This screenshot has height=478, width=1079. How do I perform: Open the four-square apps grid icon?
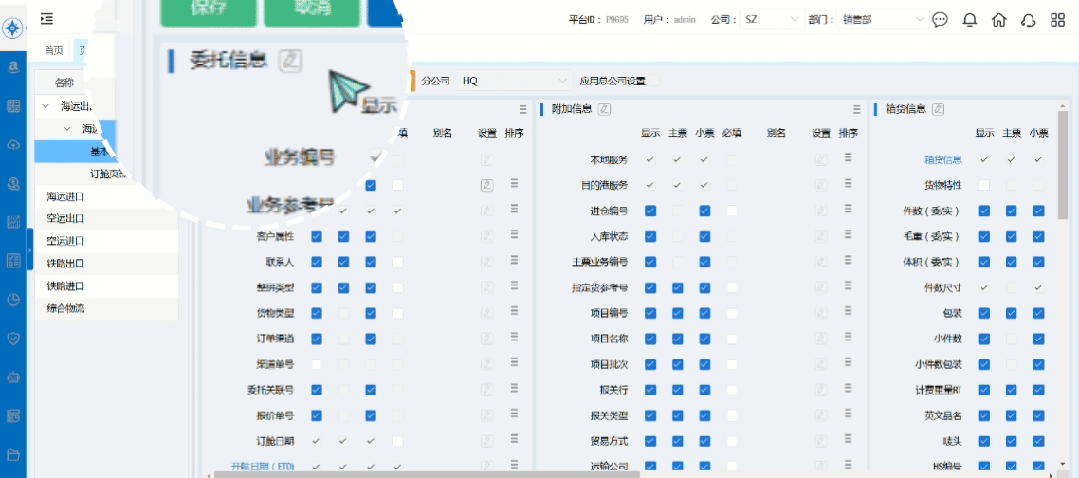tap(1058, 20)
